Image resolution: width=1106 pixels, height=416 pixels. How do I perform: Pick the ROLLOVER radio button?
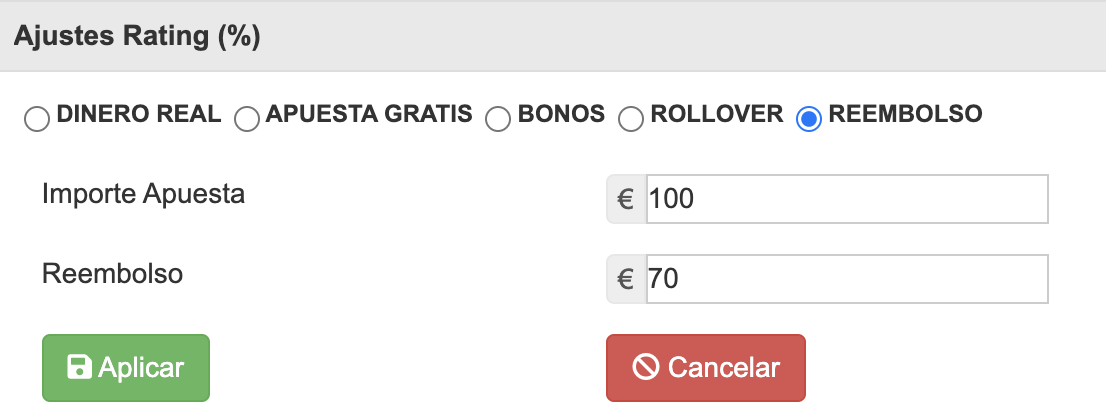tap(630, 120)
